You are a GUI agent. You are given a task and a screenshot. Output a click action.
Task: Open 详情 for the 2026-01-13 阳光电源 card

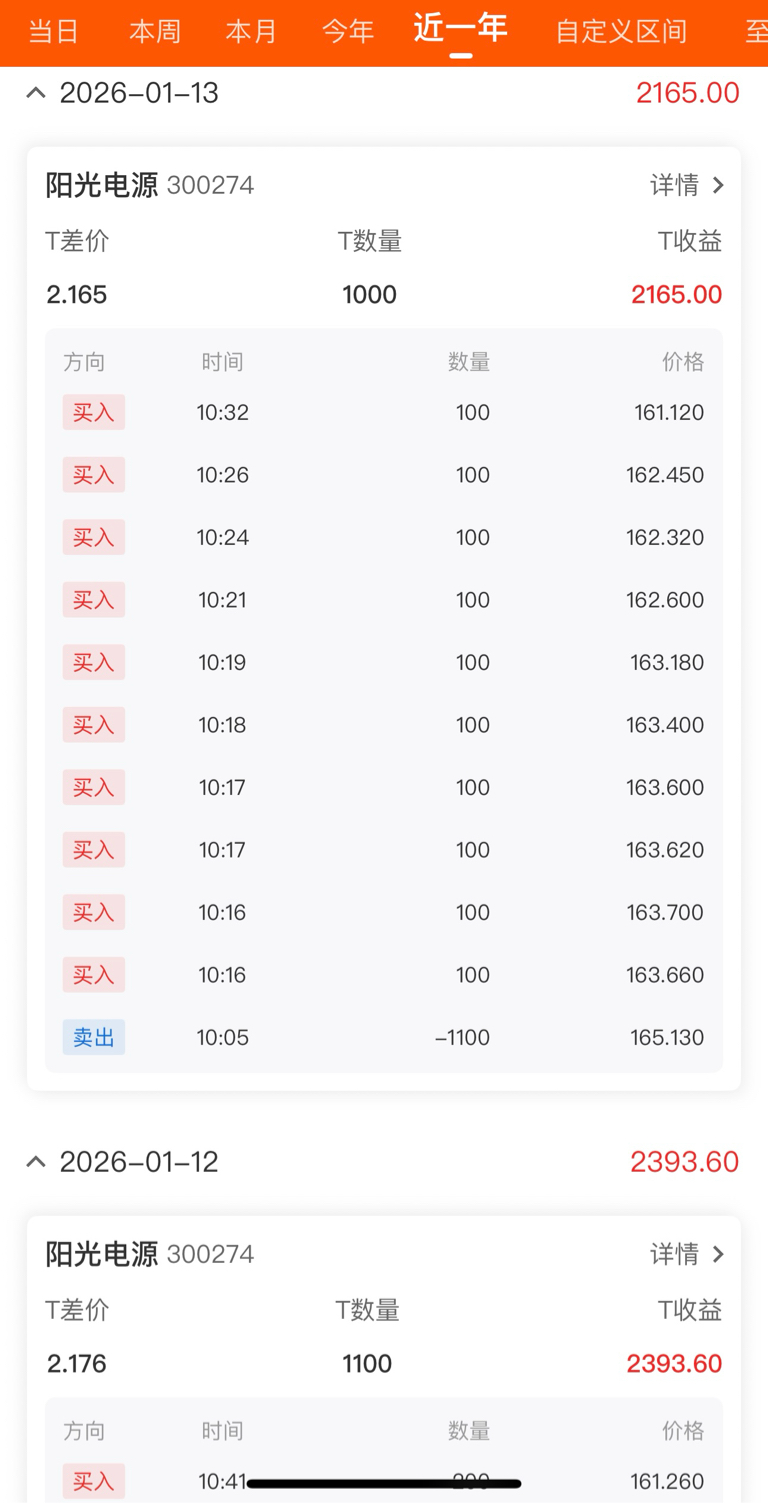675,185
